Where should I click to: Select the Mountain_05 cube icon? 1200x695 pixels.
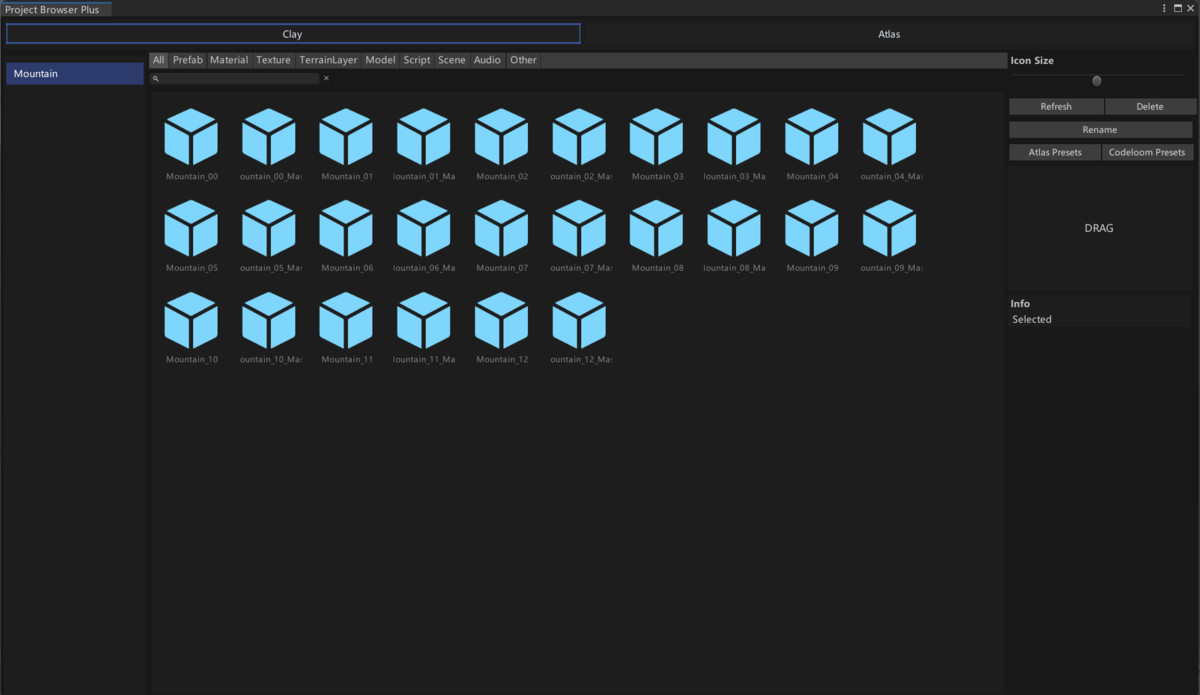pos(191,228)
